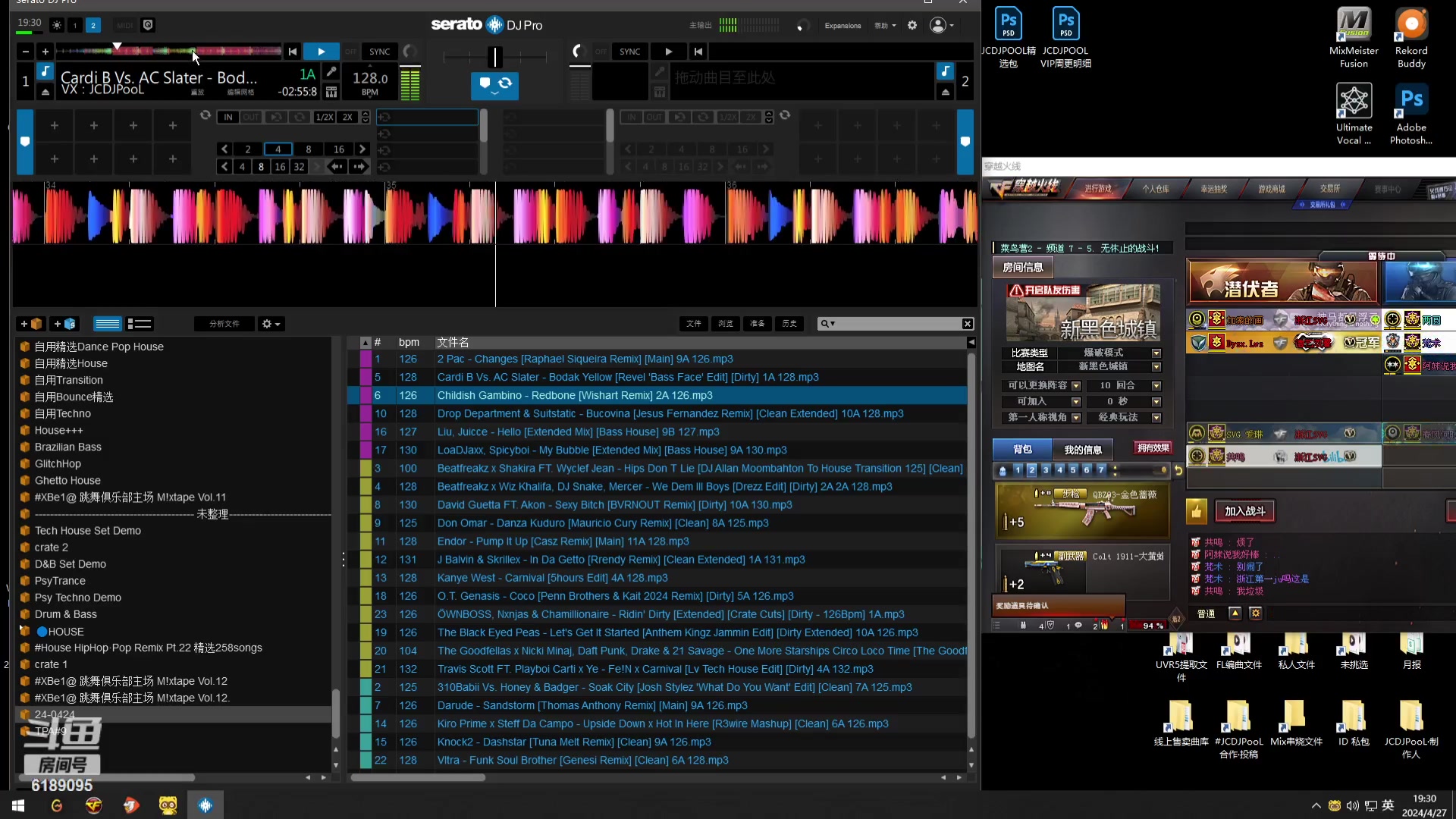Screen dimensions: 1456x819
Task: Click 分析文件 analyze files button
Action: click(224, 324)
